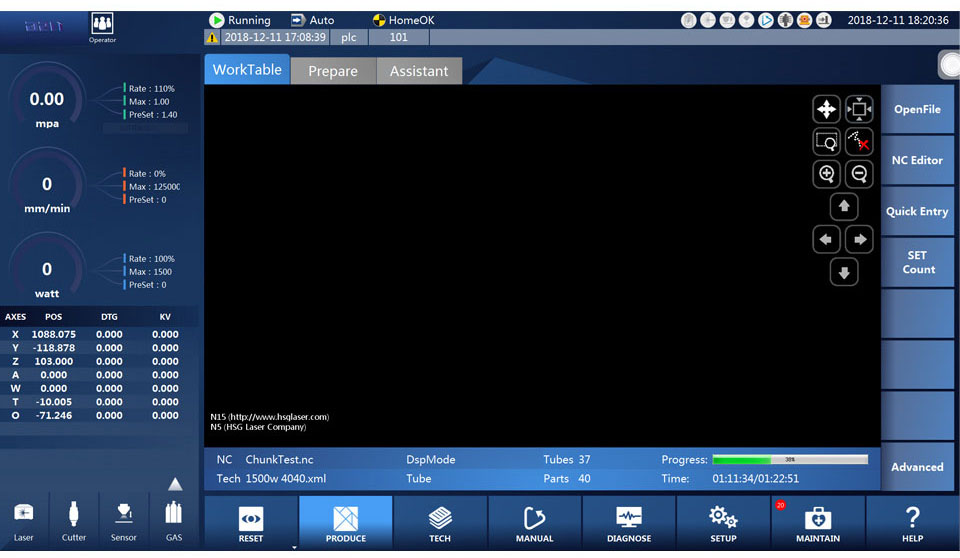Click the OpenFile button
The image size is (960, 558).
[x=917, y=110]
